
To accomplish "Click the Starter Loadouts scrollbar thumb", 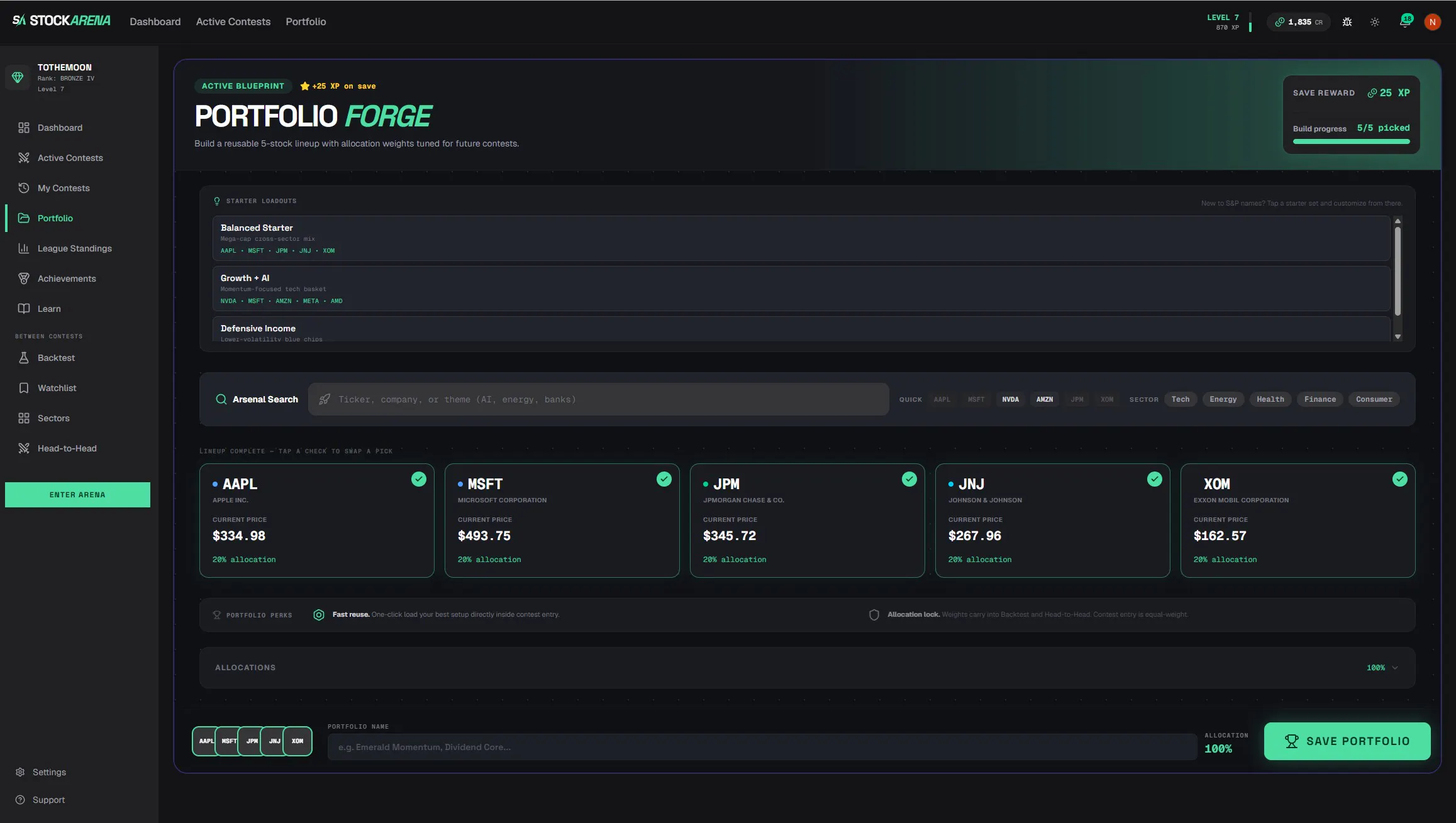I will [1398, 271].
